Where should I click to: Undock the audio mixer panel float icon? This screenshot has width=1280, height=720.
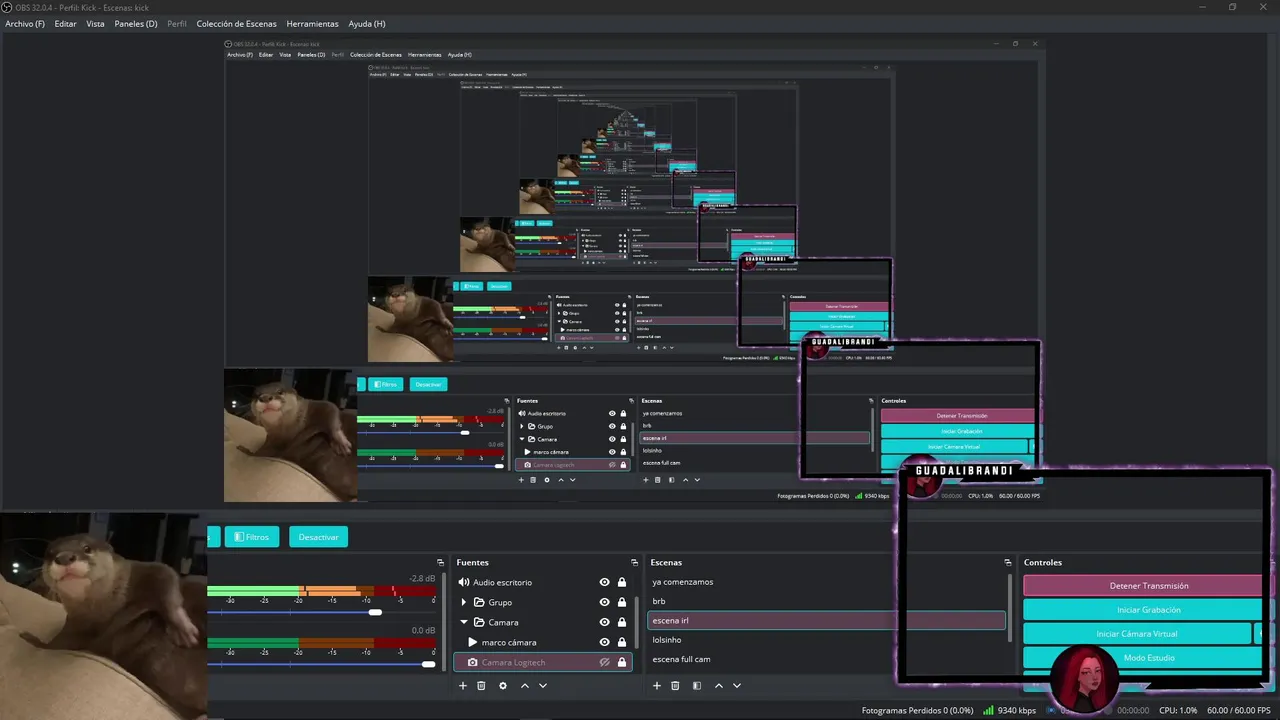coord(440,562)
